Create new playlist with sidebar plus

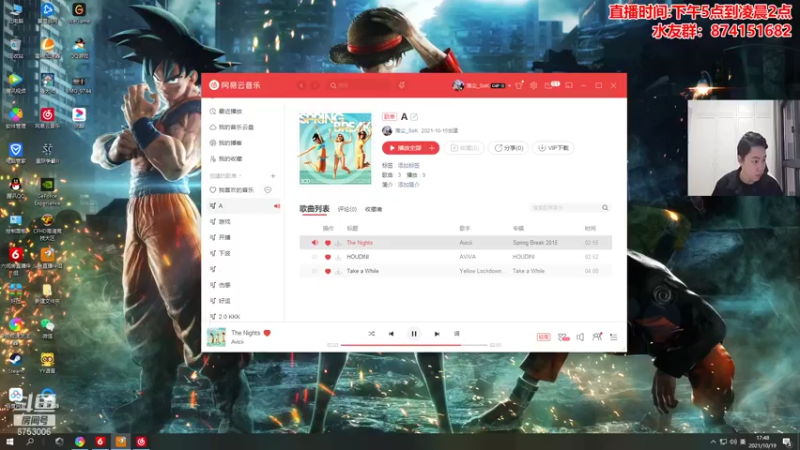pyautogui.click(x=273, y=176)
